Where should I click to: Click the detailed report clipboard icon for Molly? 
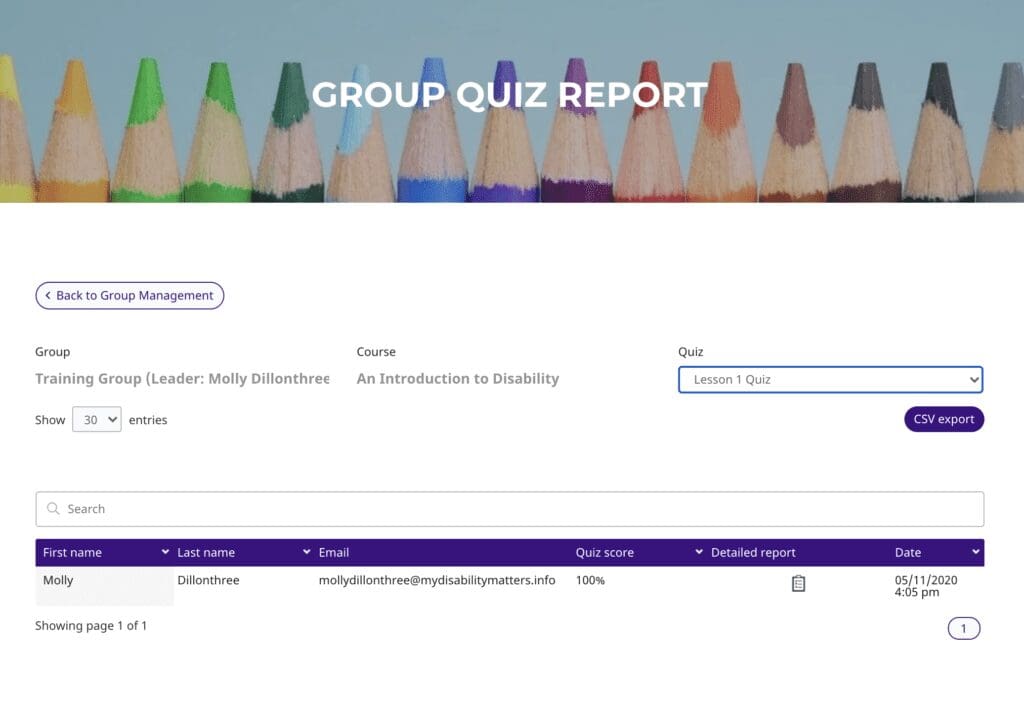(x=798, y=581)
